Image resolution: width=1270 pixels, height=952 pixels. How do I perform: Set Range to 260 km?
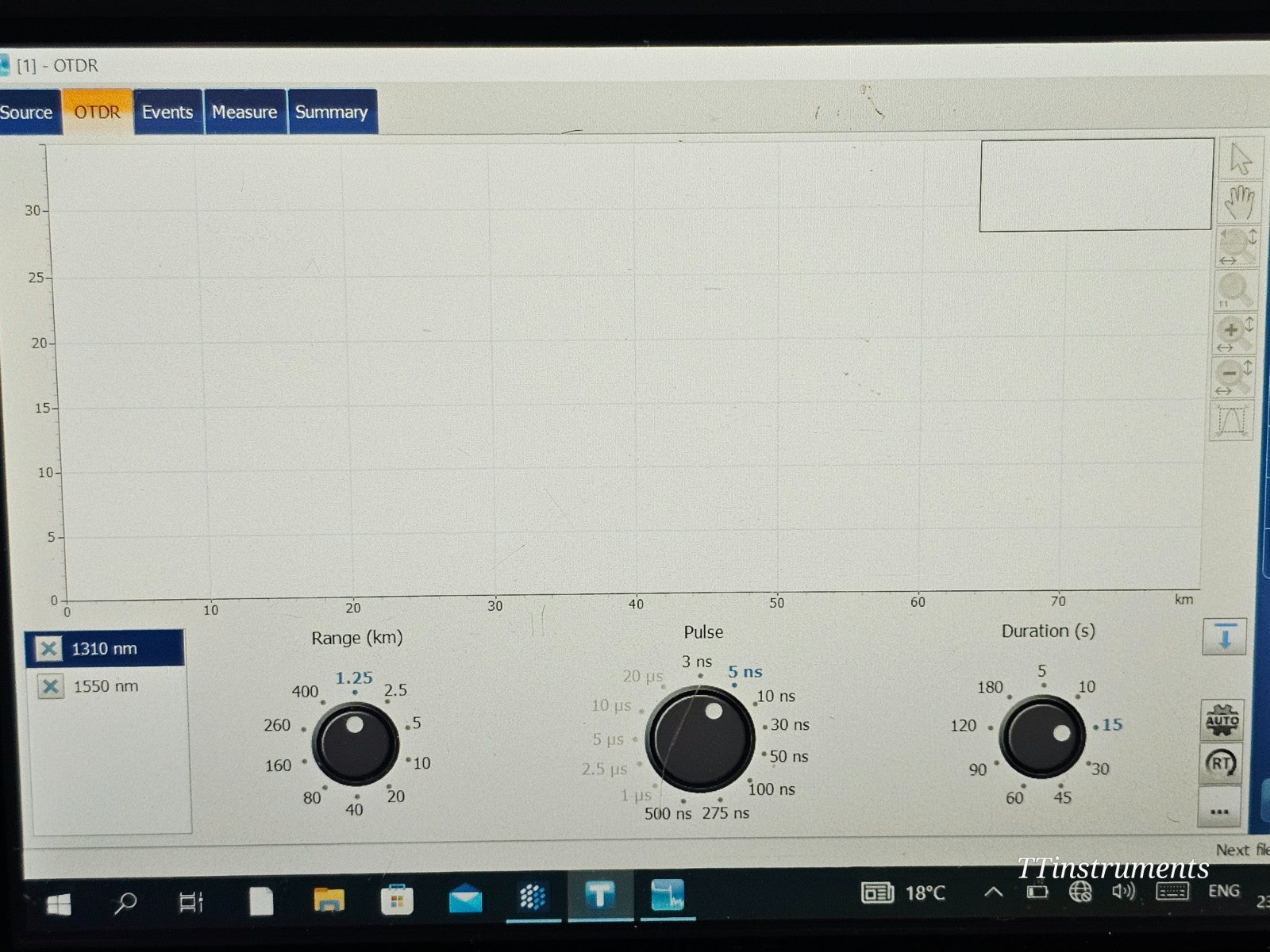[277, 725]
